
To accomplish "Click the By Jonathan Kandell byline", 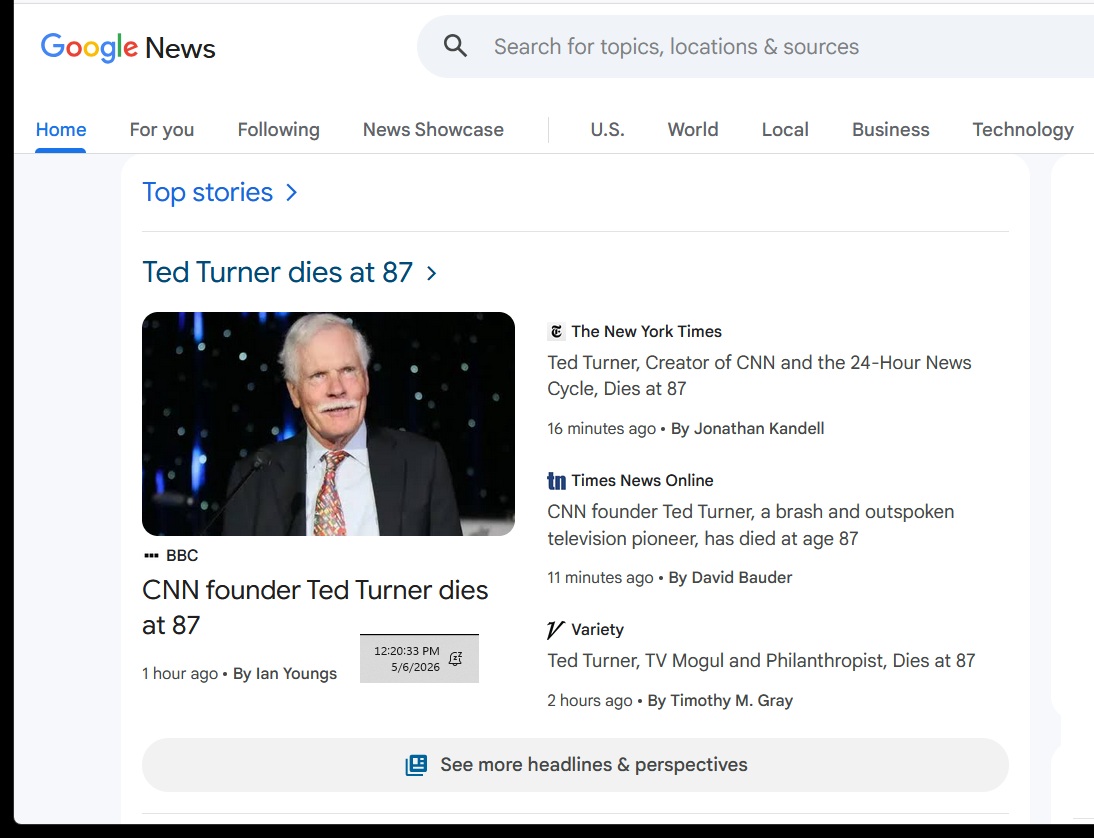I will [x=747, y=428].
